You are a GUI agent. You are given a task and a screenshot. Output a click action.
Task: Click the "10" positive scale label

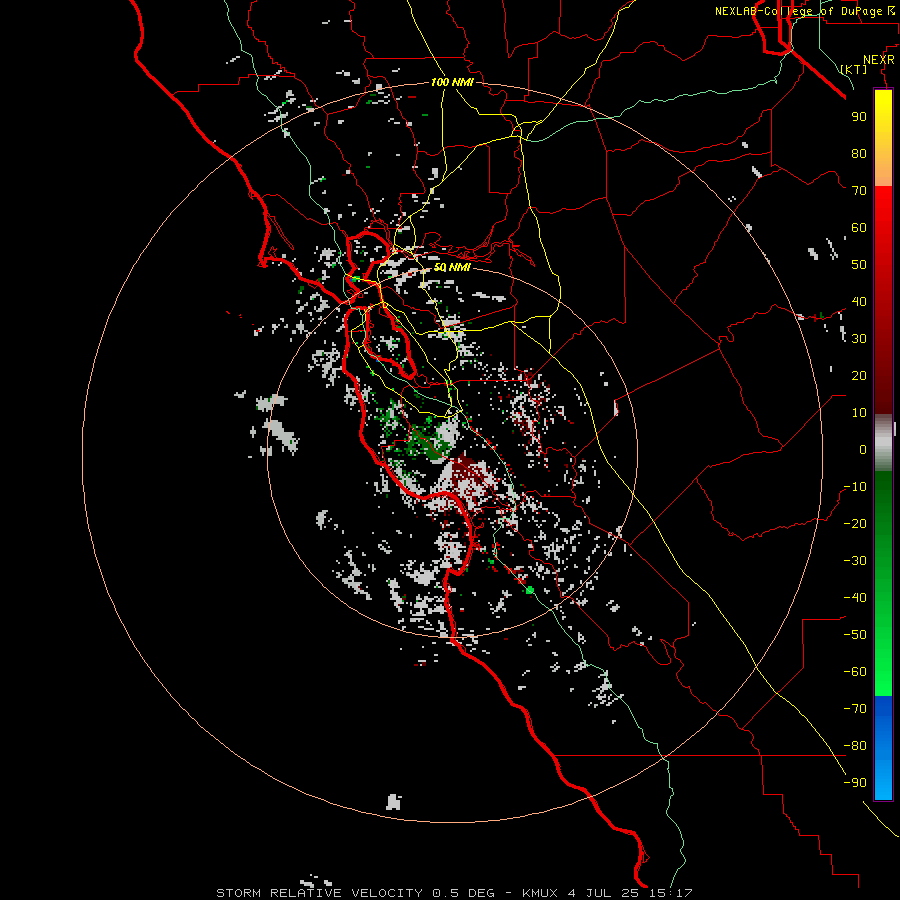click(859, 413)
